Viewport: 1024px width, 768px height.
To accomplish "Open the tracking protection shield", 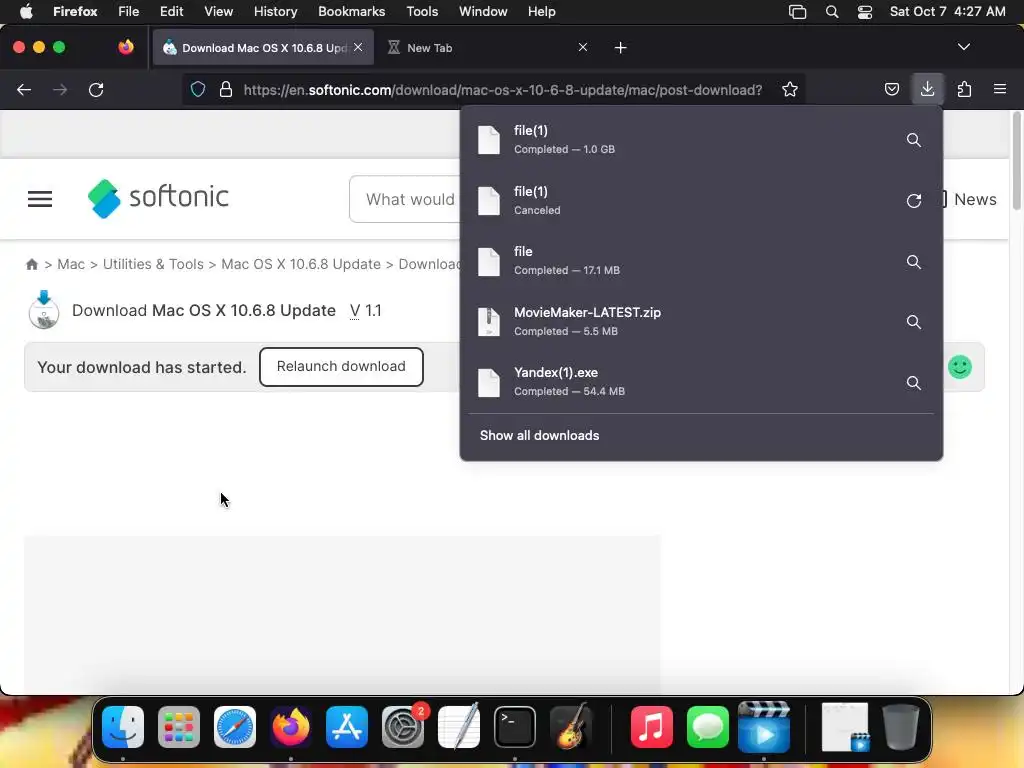I will (198, 89).
